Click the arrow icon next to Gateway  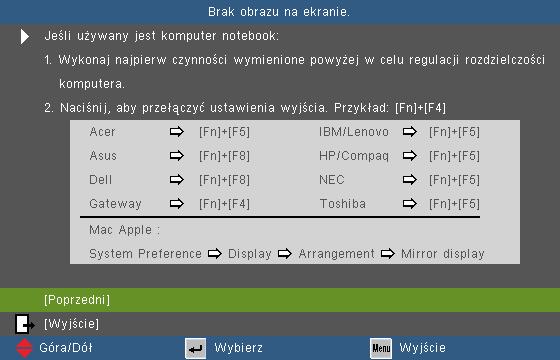176,204
